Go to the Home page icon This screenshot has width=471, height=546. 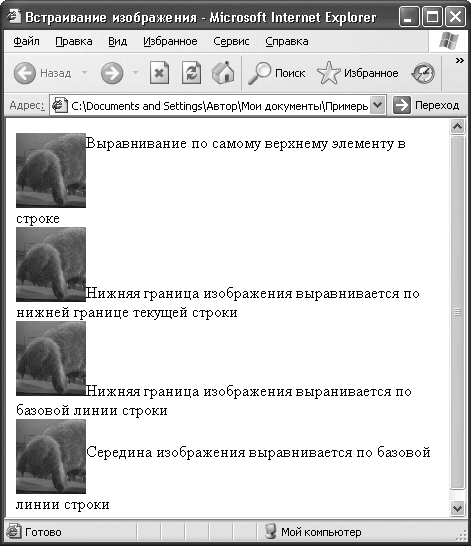pos(223,73)
